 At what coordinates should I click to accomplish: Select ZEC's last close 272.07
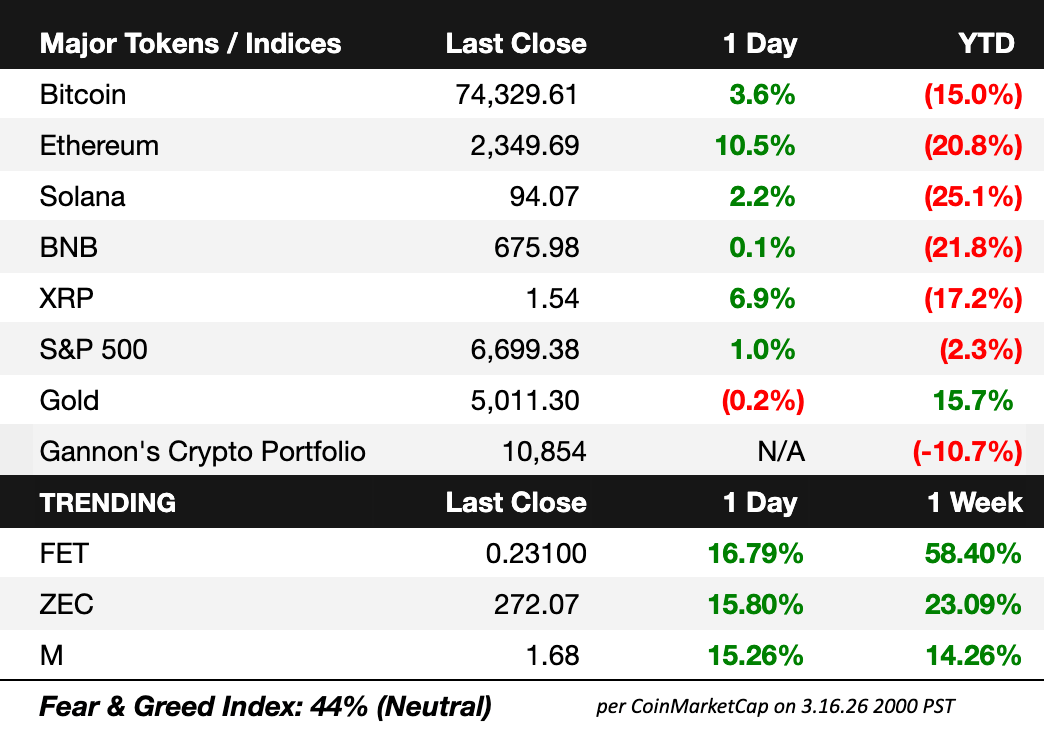click(x=537, y=605)
